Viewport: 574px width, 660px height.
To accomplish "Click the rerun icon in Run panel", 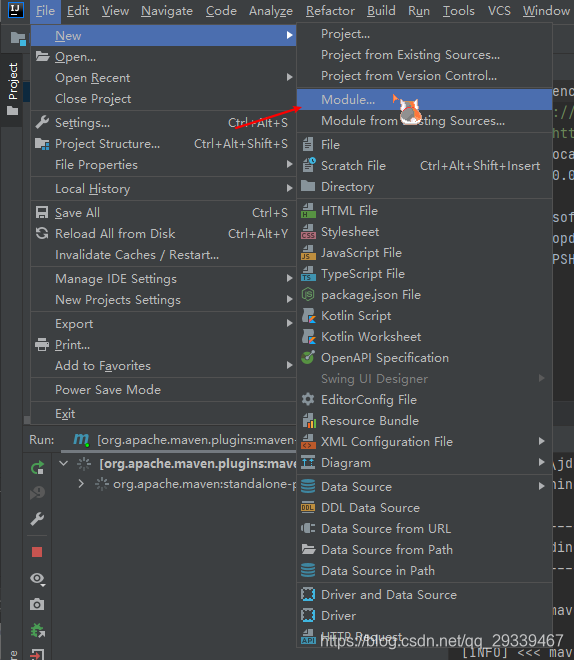I will click(37, 468).
